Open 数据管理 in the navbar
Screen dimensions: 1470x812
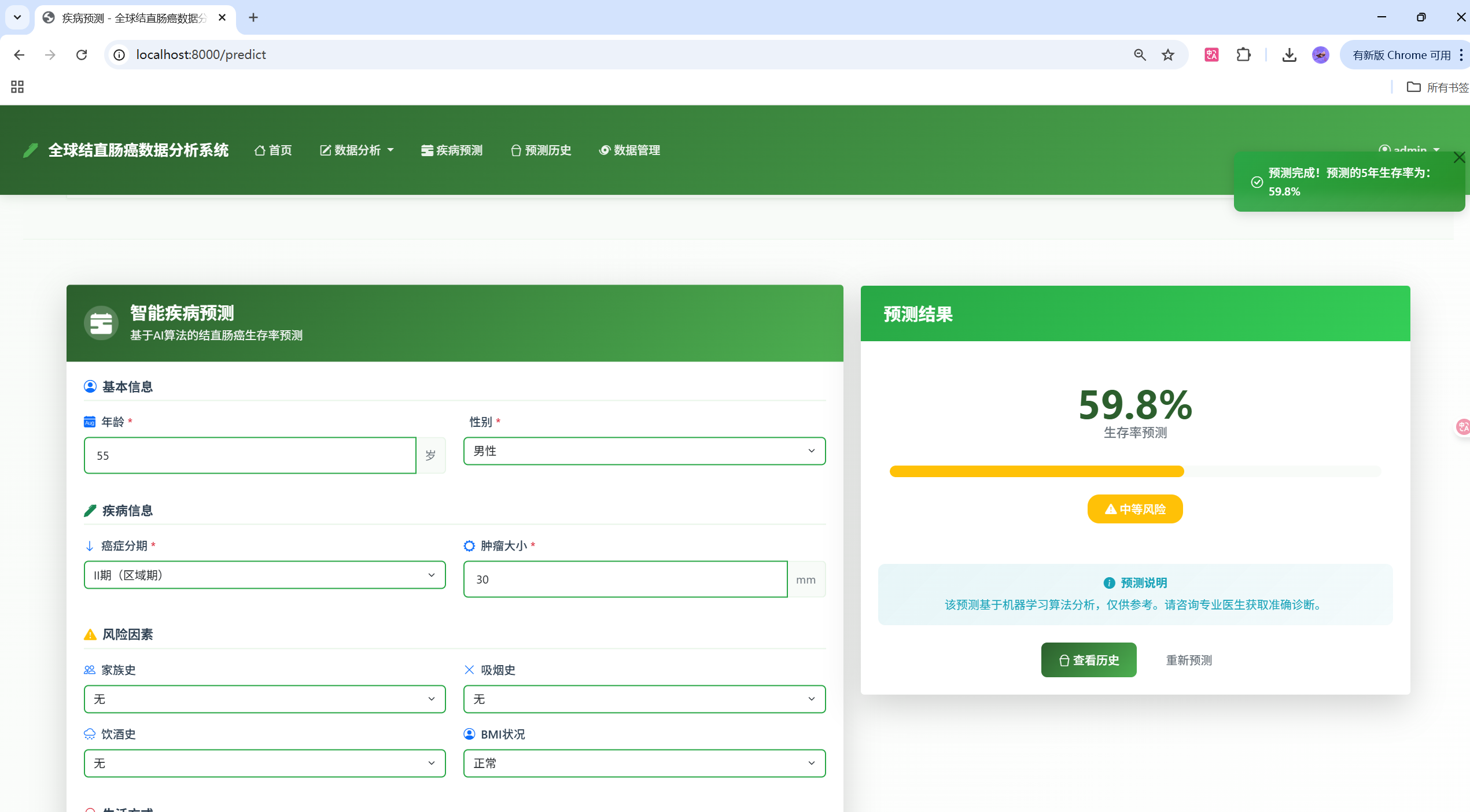pos(629,150)
